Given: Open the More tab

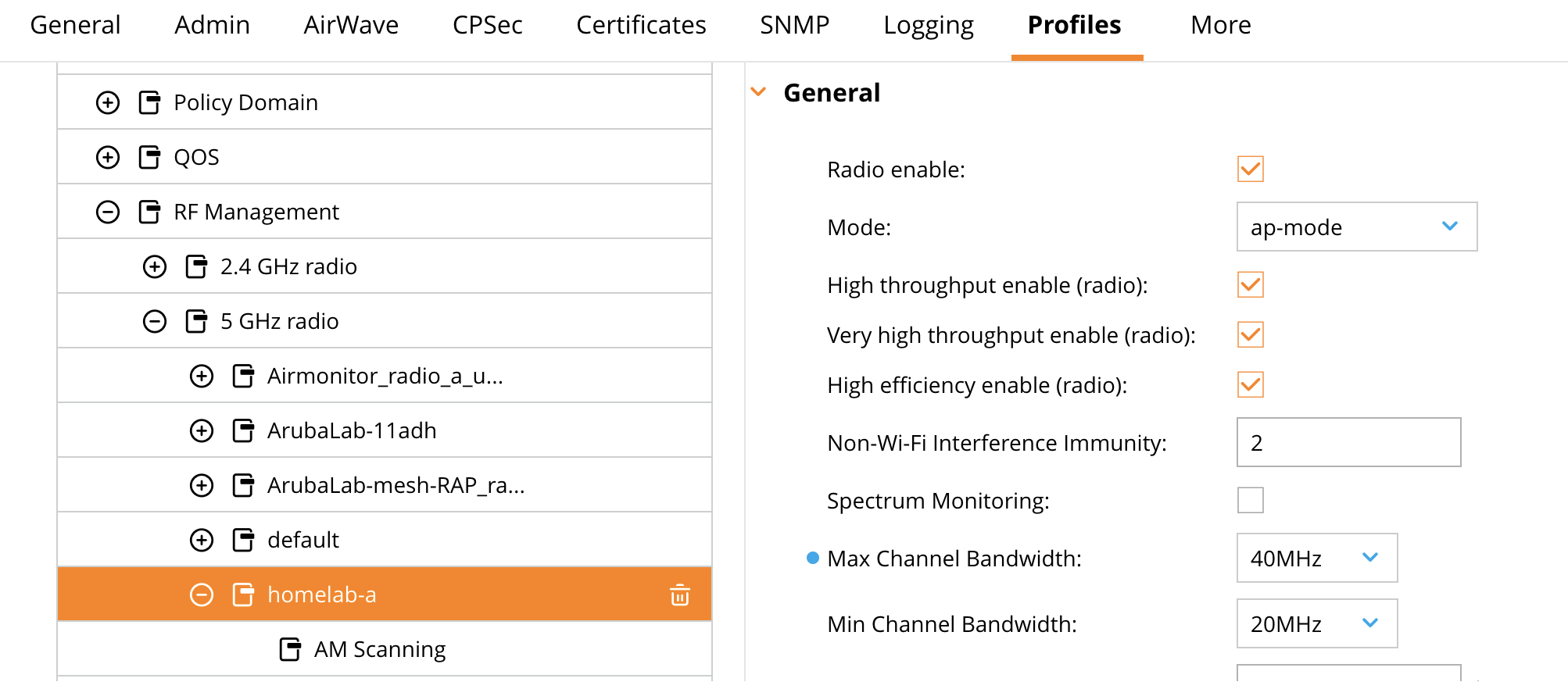Looking at the screenshot, I should point(1220,26).
